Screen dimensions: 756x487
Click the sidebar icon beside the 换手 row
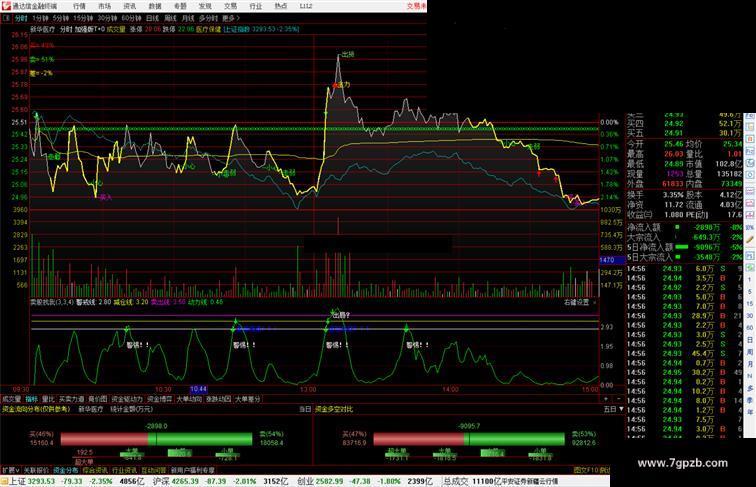[750, 192]
